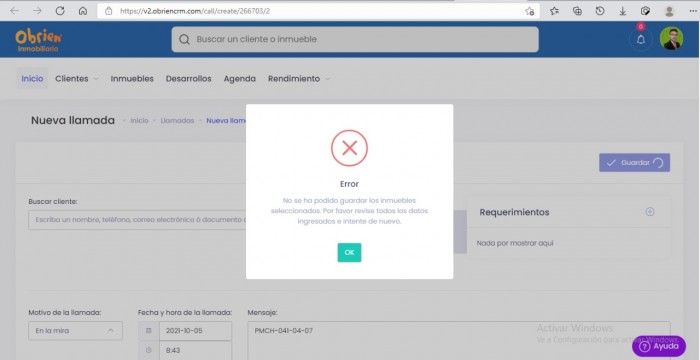Go to browser home icon
The image size is (700, 360).
(x=83, y=11)
